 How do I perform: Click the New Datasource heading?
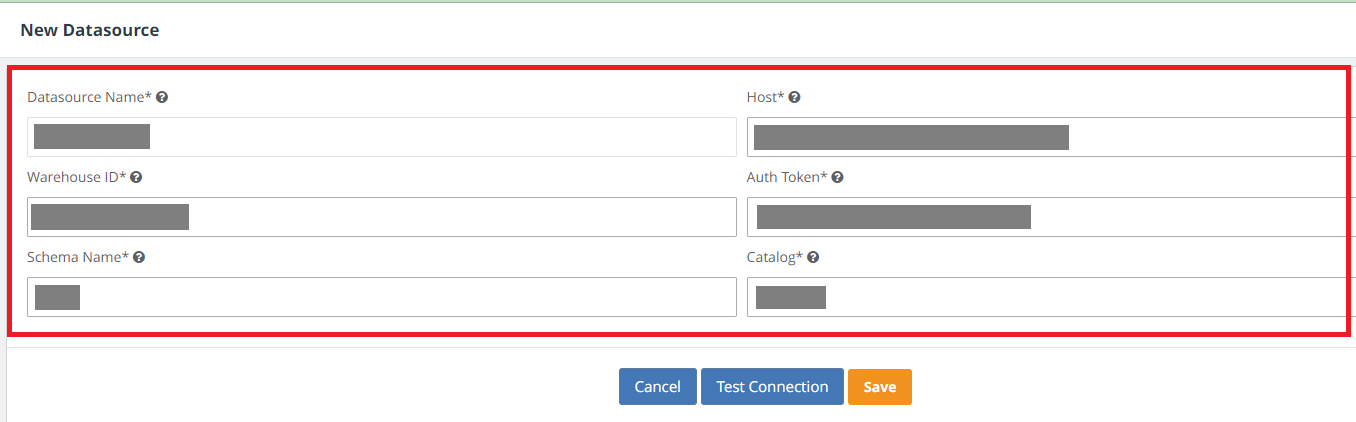coord(90,30)
